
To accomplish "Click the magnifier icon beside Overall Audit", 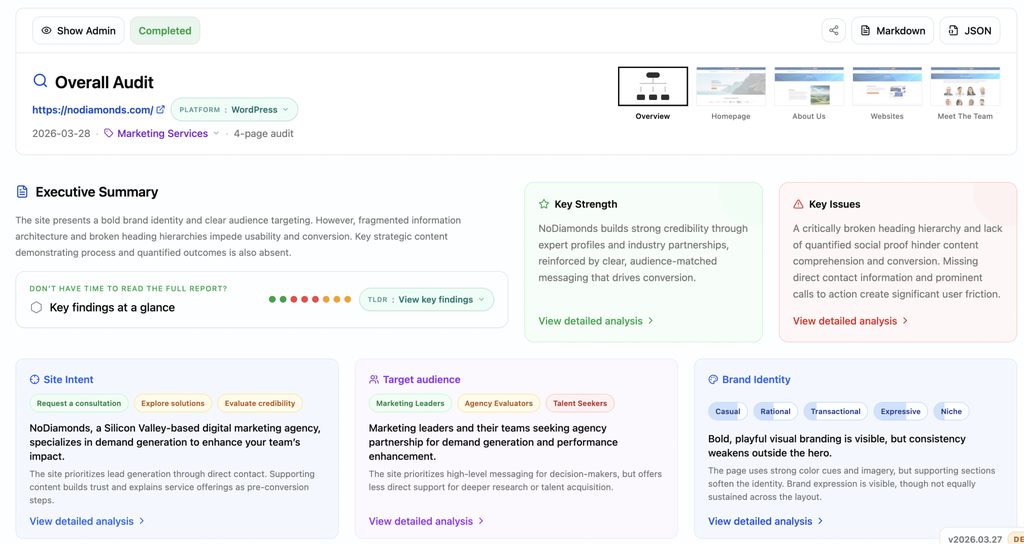I will click(x=40, y=81).
